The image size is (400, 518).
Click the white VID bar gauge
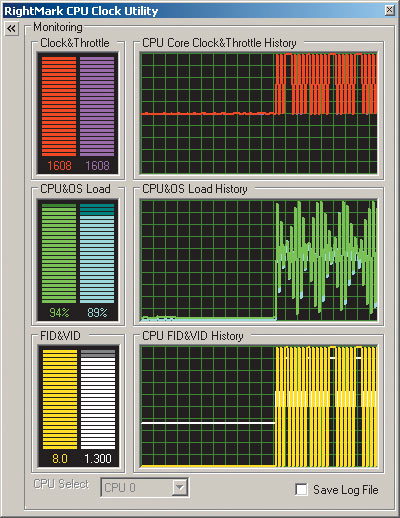pos(98,399)
